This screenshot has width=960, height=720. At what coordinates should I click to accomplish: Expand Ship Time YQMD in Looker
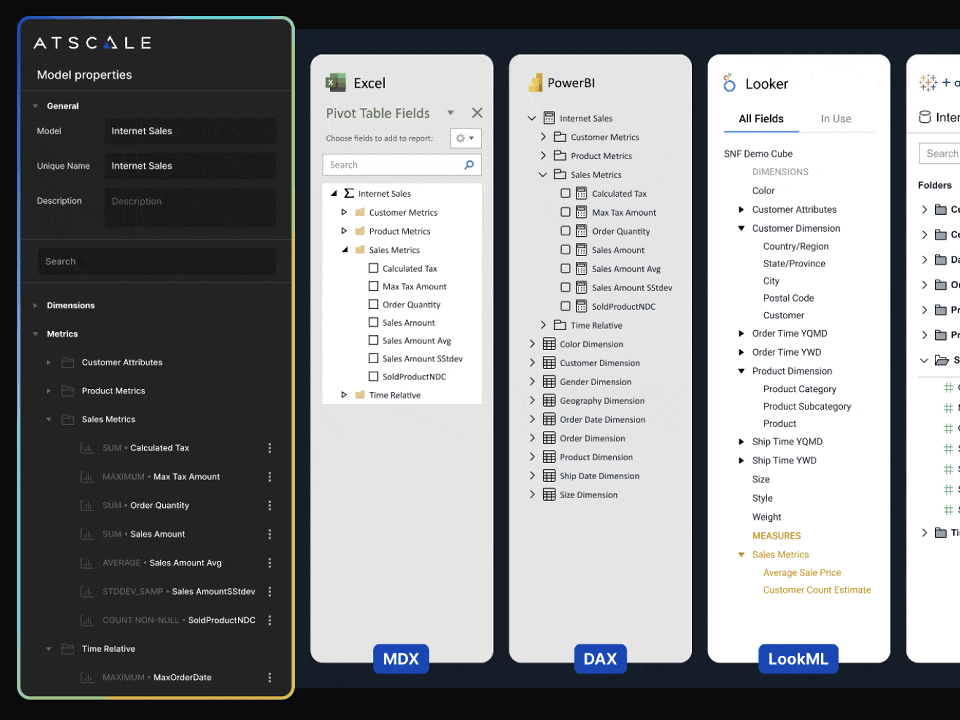[x=741, y=441]
